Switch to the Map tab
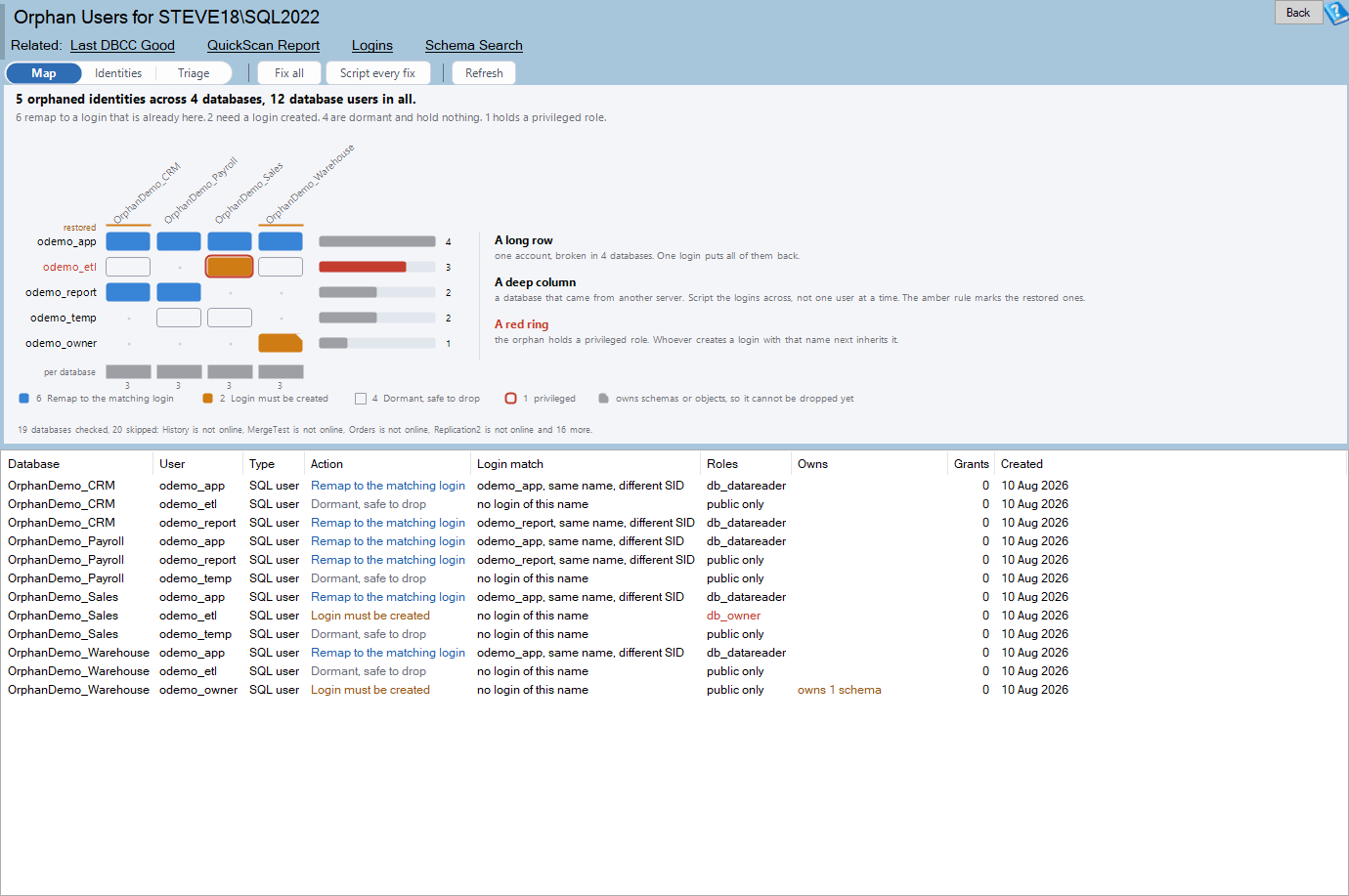Image resolution: width=1349 pixels, height=896 pixels. 44,73
